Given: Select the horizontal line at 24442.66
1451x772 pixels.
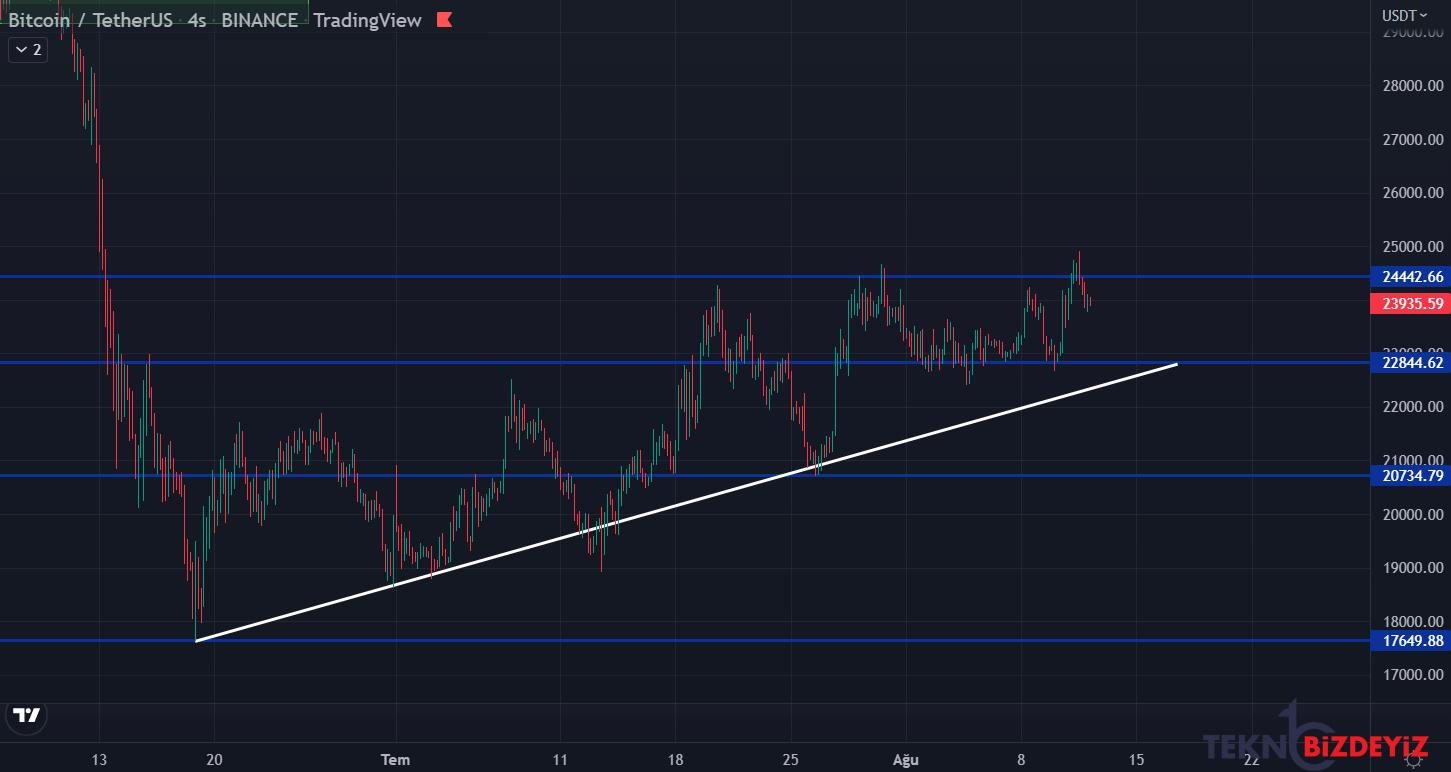Looking at the screenshot, I should (685, 276).
